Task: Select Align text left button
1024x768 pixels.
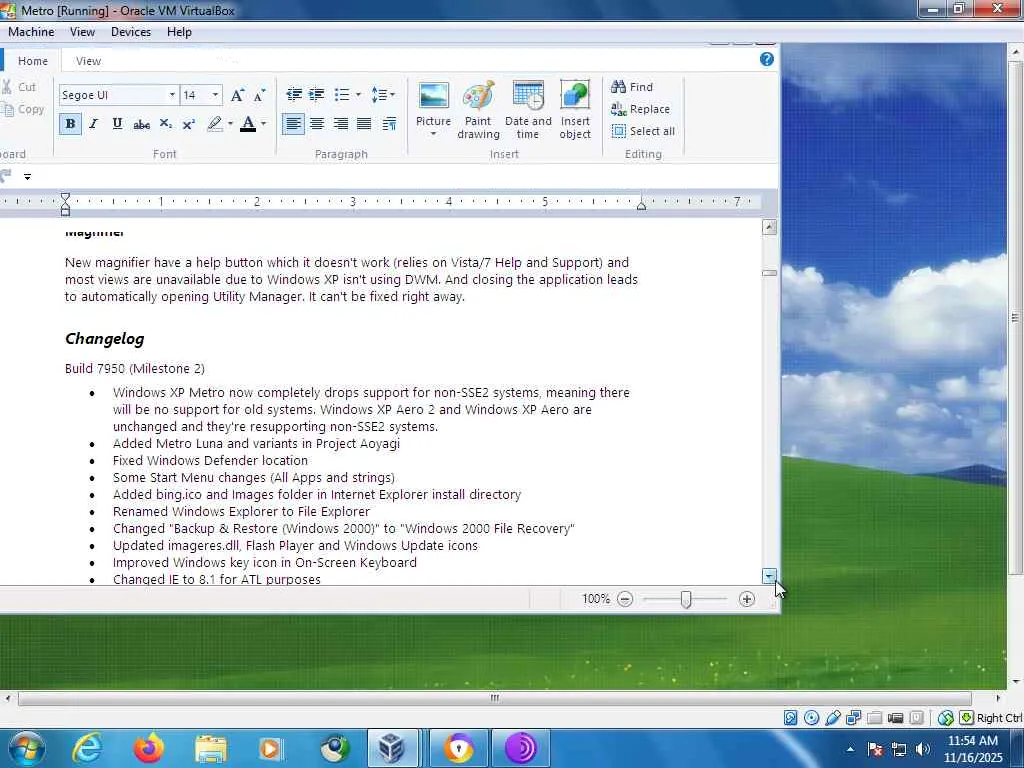Action: click(293, 123)
